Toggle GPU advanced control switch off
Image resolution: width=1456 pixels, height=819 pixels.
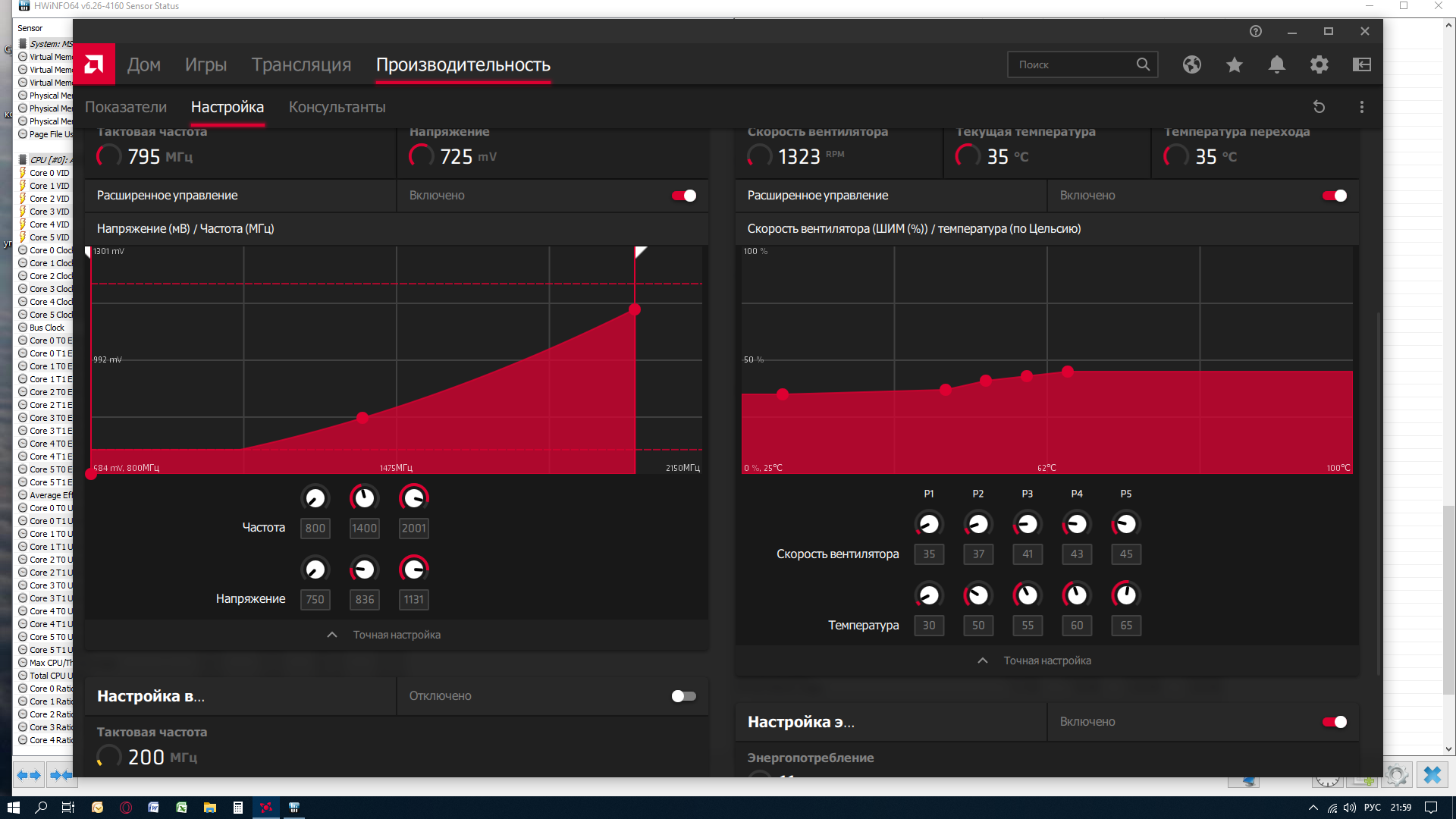(683, 196)
